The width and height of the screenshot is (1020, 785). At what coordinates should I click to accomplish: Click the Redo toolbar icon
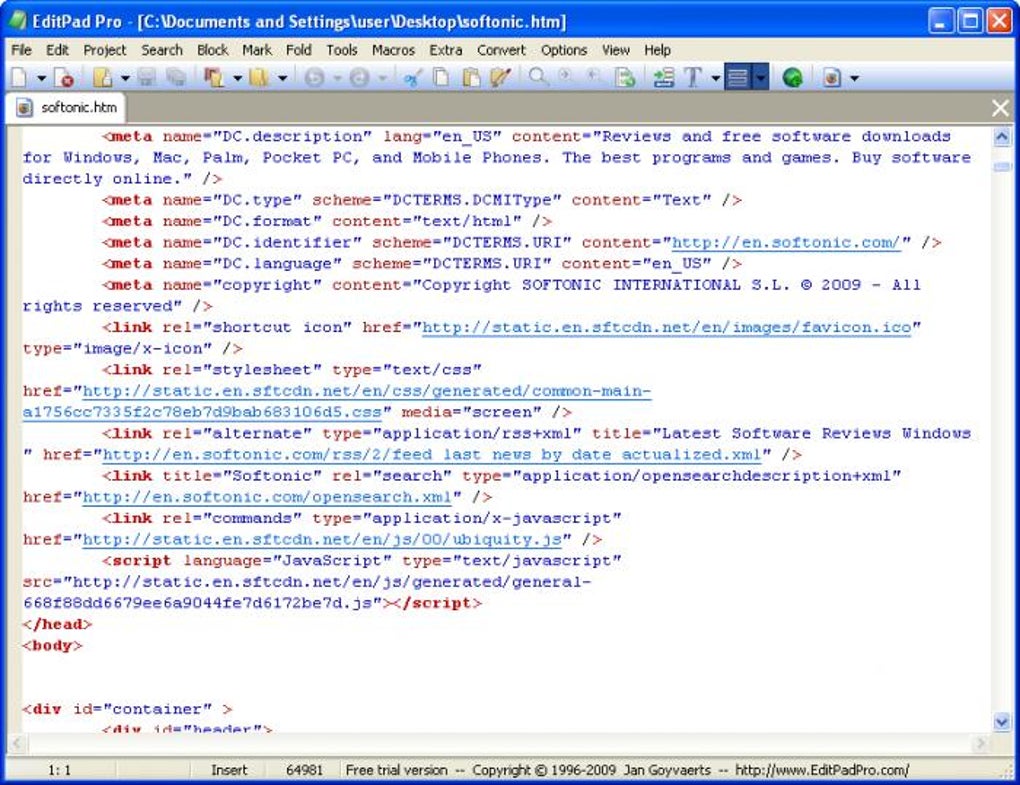tap(360, 77)
